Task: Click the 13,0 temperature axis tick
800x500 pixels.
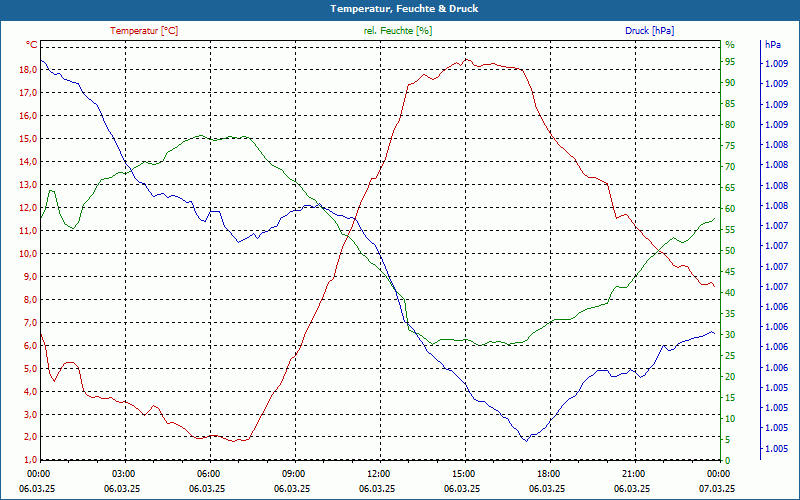Action: tap(28, 185)
